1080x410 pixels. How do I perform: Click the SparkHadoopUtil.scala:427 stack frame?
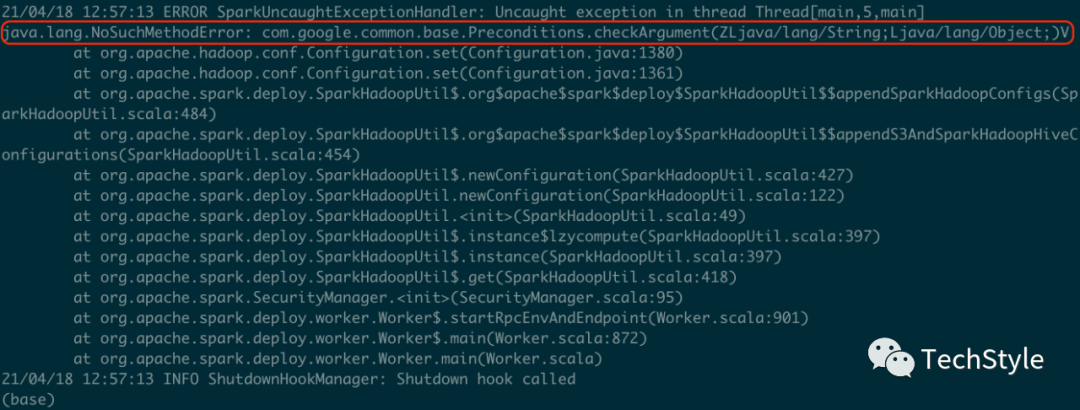coord(464,174)
